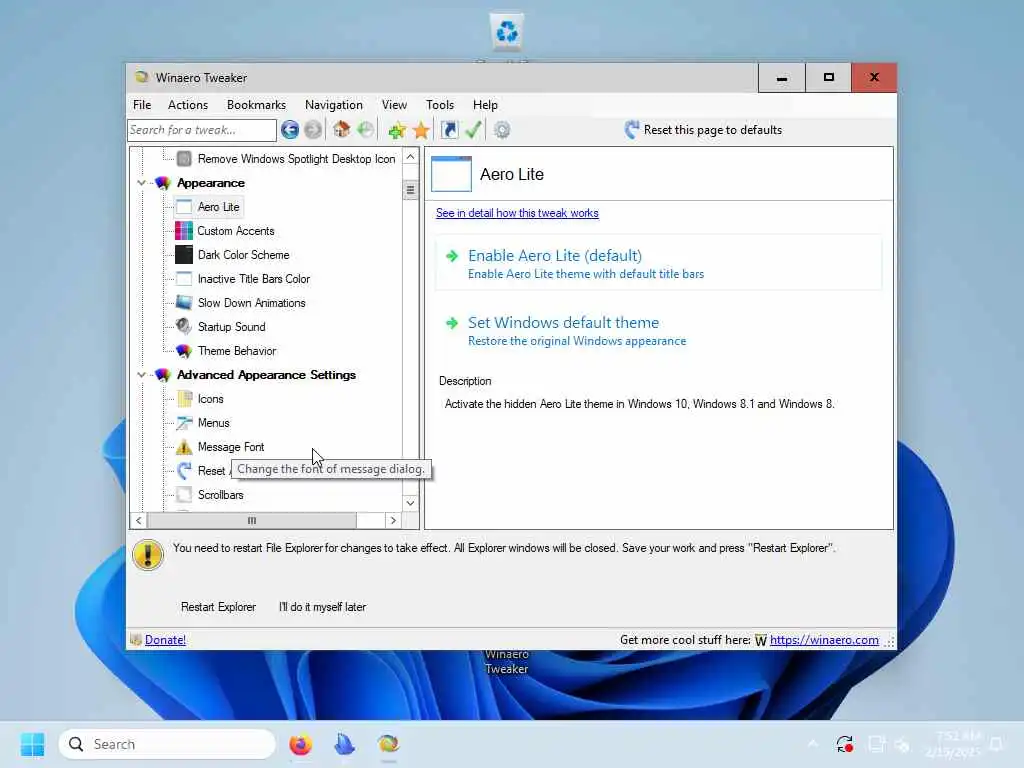Click the horizontal scrollbar left arrow

tap(138, 520)
